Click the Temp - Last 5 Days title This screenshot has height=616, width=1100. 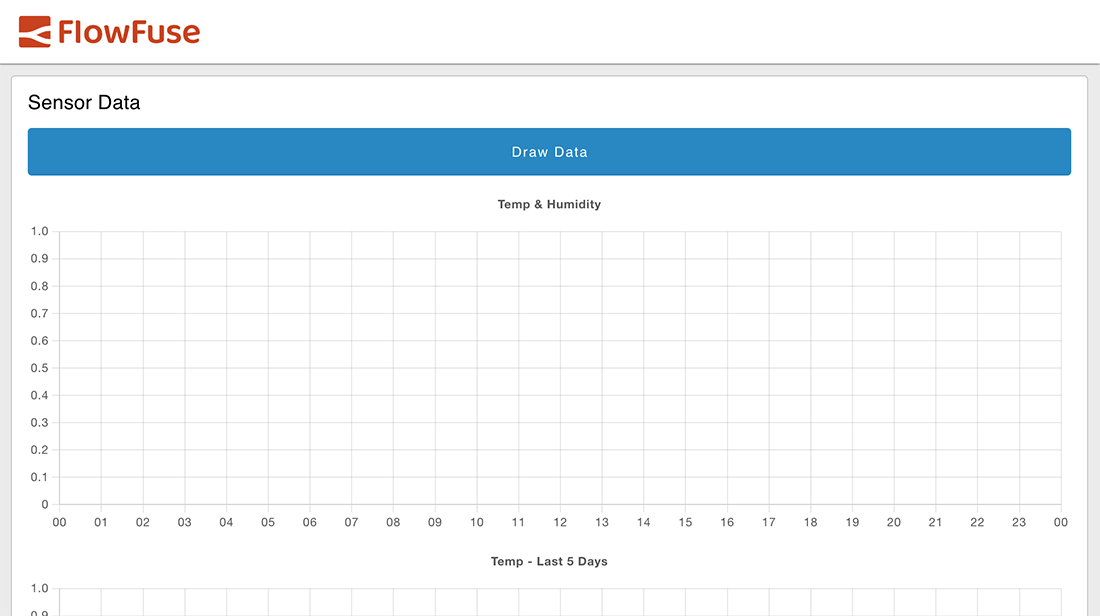pos(549,561)
